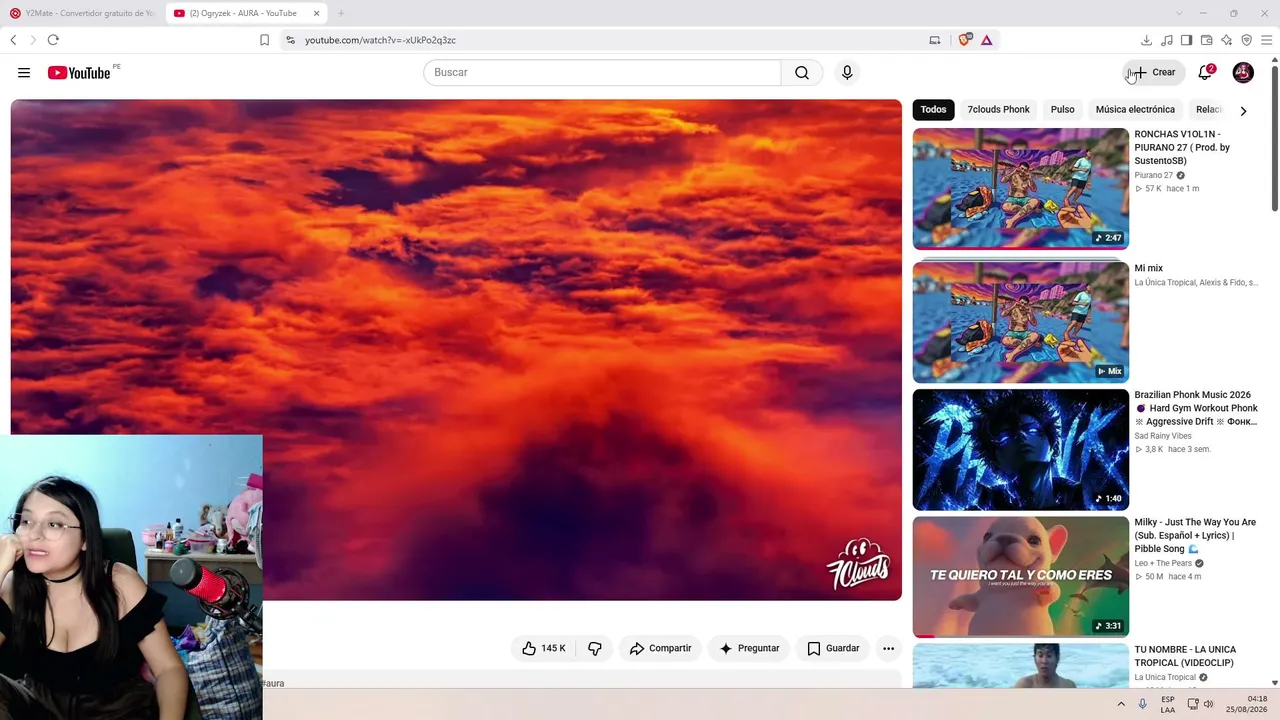Open the YouTube guide hamburger menu

(24, 72)
